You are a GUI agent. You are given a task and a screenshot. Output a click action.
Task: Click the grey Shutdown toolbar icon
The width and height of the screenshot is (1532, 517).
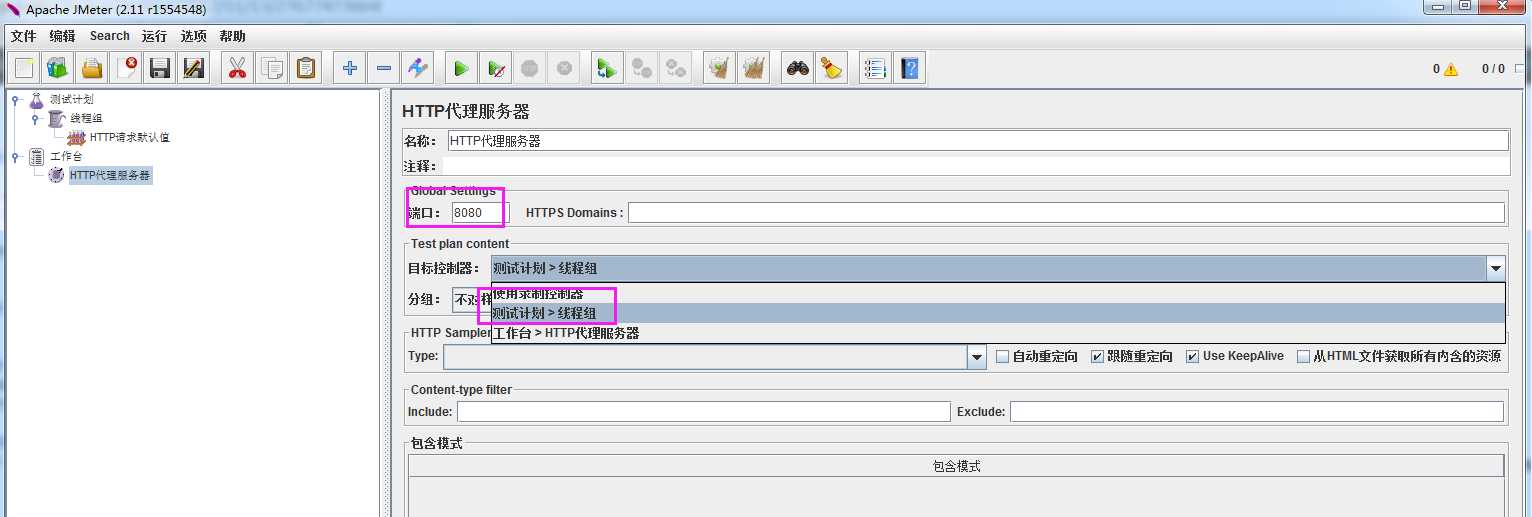(564, 68)
